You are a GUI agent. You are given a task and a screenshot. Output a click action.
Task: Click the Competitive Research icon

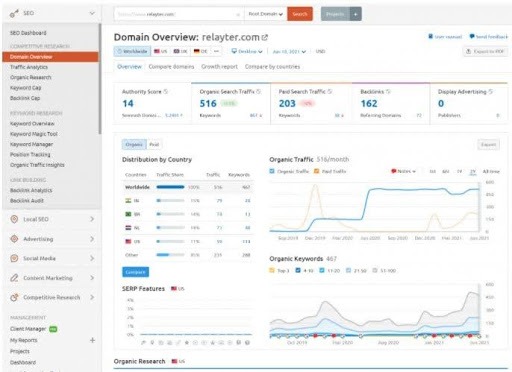[x=14, y=297]
